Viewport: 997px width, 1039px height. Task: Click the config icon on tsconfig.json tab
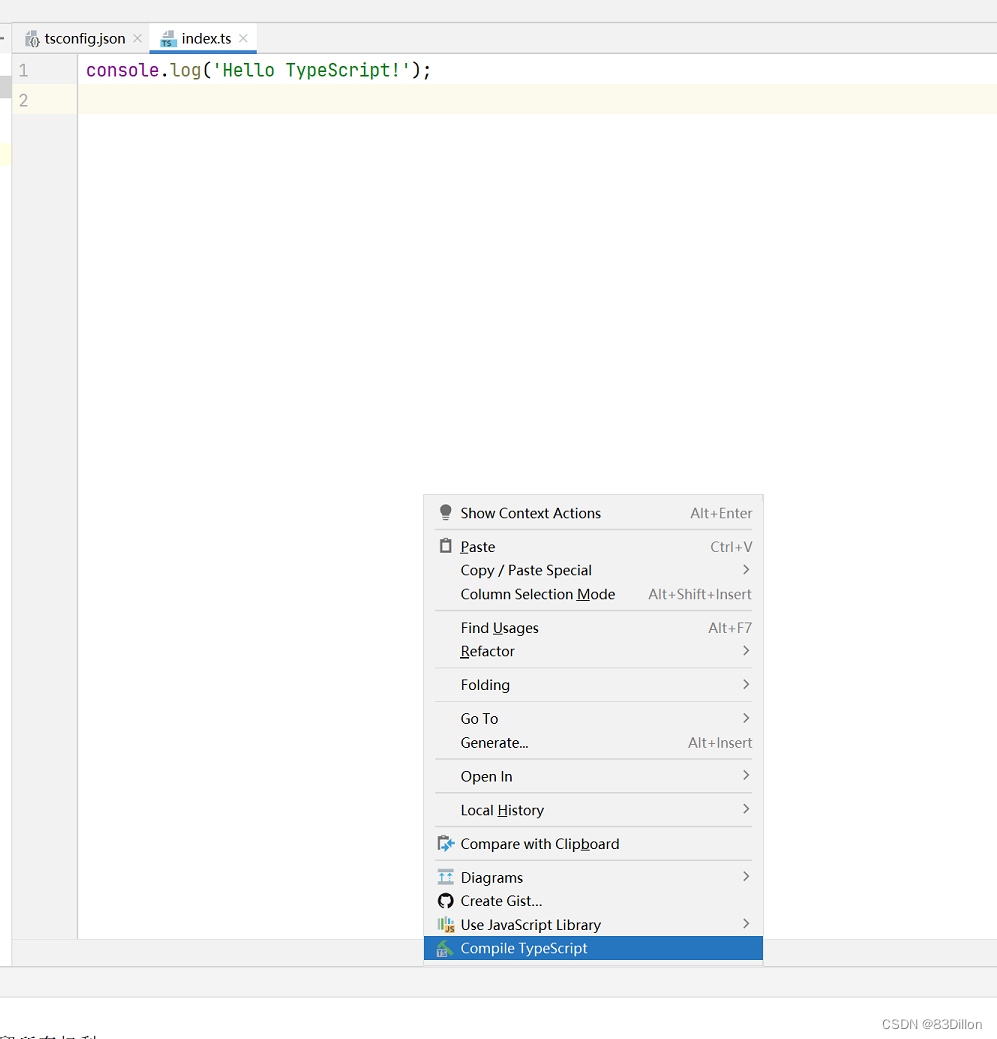[x=32, y=38]
